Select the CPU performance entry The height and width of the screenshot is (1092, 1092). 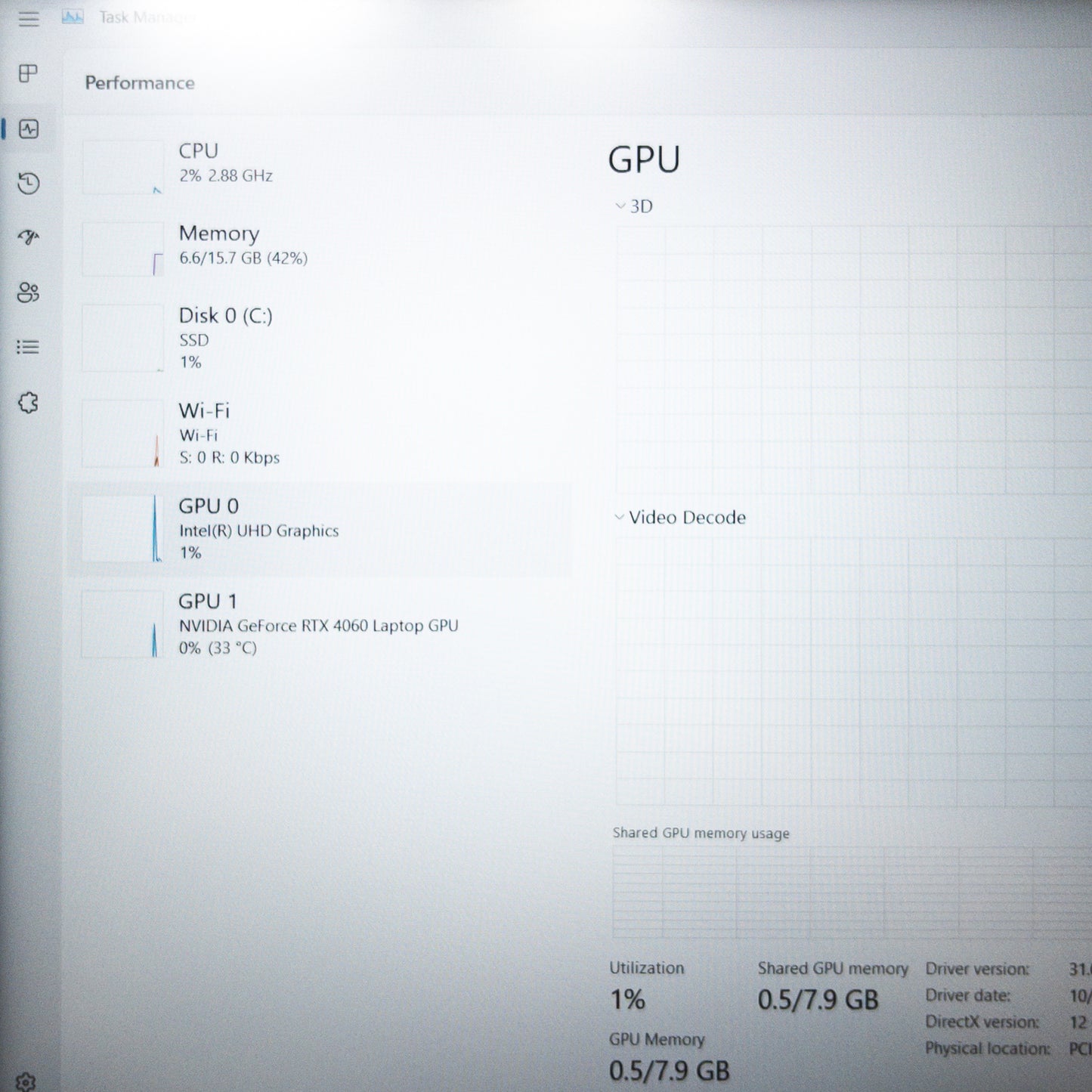[227, 163]
